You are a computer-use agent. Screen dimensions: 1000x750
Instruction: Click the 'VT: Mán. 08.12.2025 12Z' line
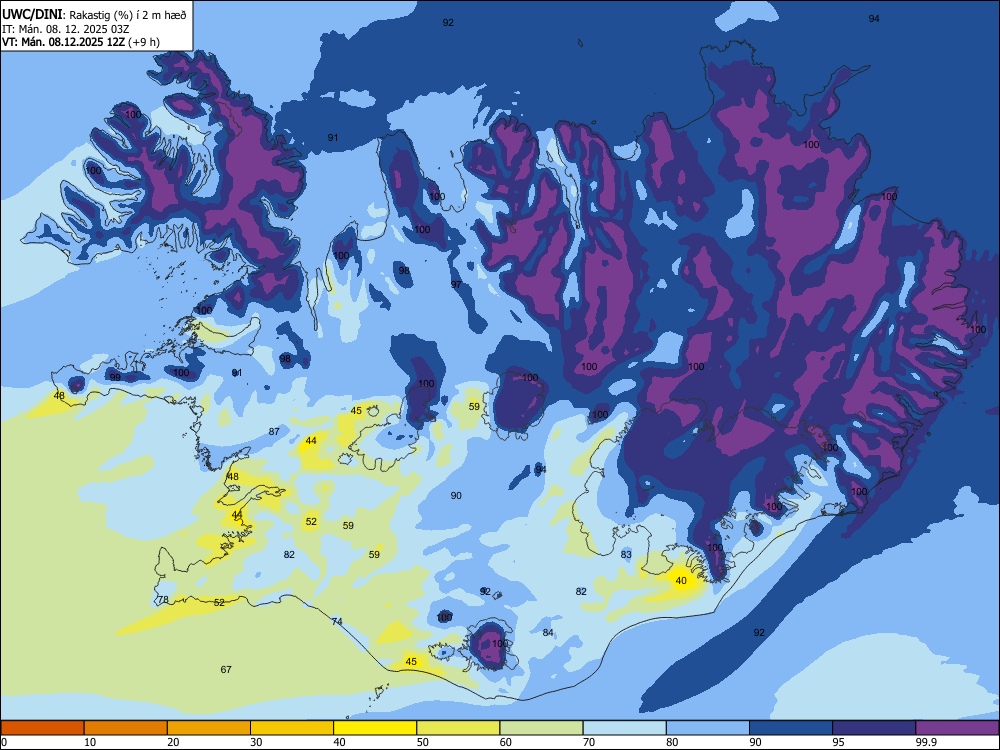coord(64,42)
